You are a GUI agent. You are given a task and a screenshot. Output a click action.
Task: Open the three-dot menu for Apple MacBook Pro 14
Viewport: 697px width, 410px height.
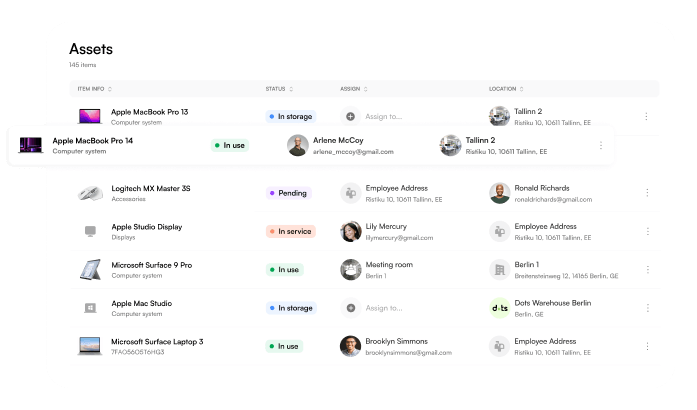click(x=601, y=145)
